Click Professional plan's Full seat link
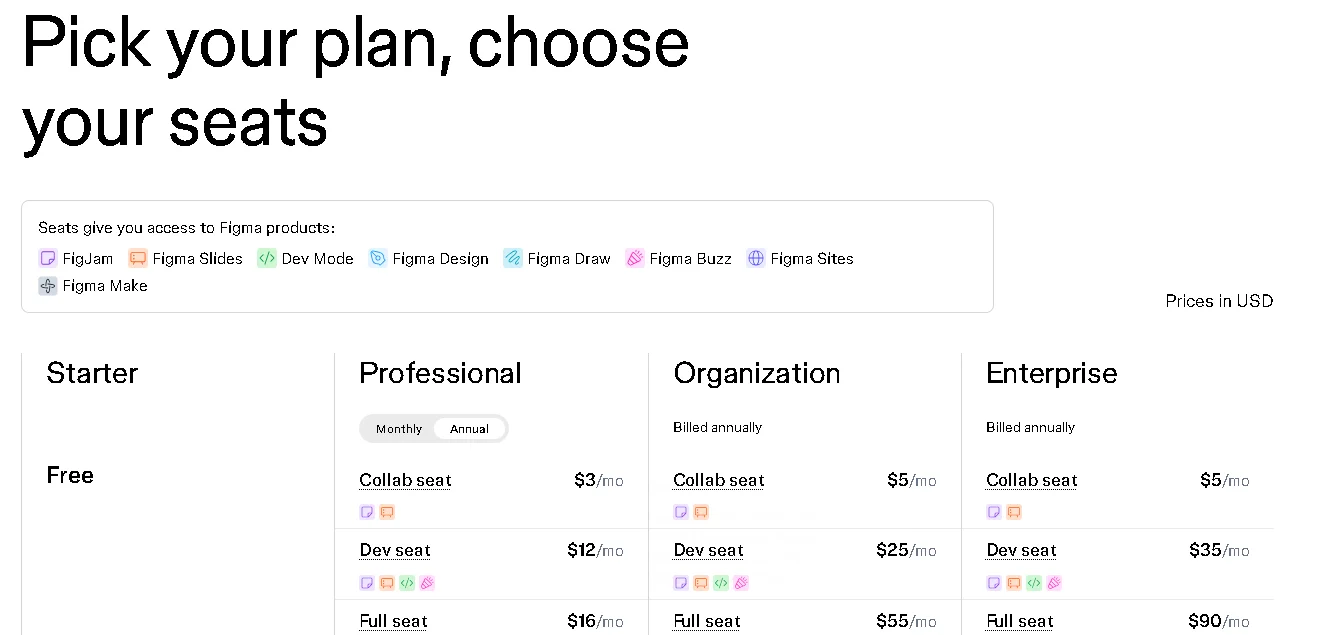This screenshot has height=635, width=1320. tap(393, 621)
